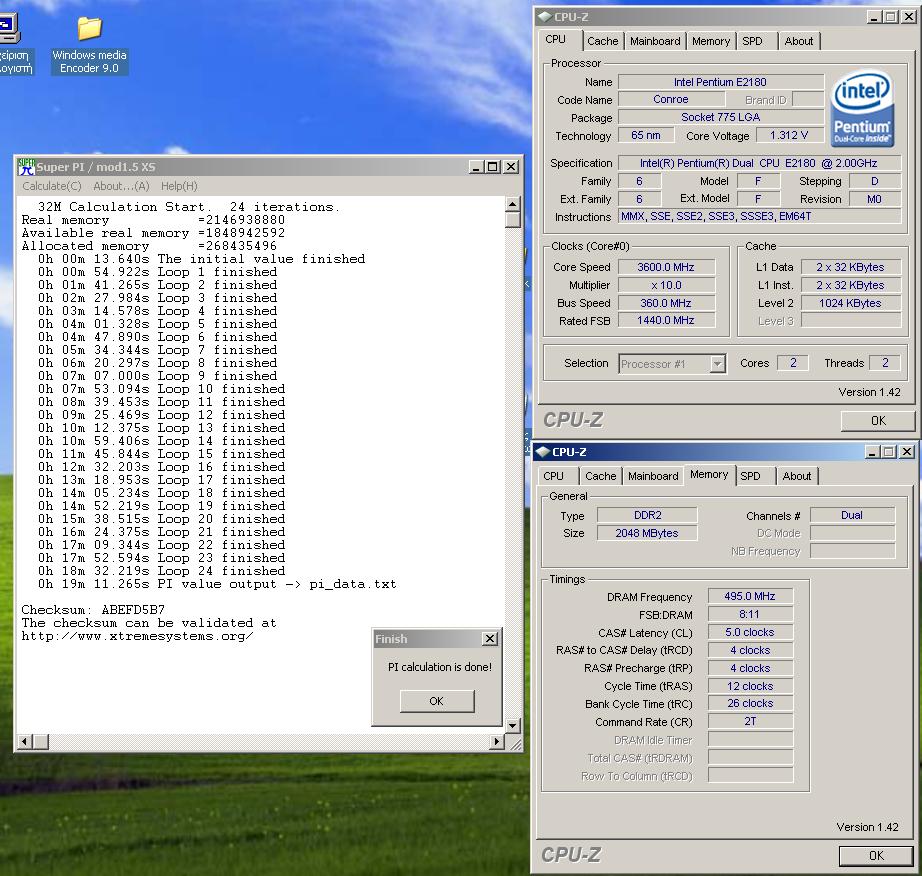Switch to Mainboard tab in bottom CPU-Z

[x=653, y=476]
